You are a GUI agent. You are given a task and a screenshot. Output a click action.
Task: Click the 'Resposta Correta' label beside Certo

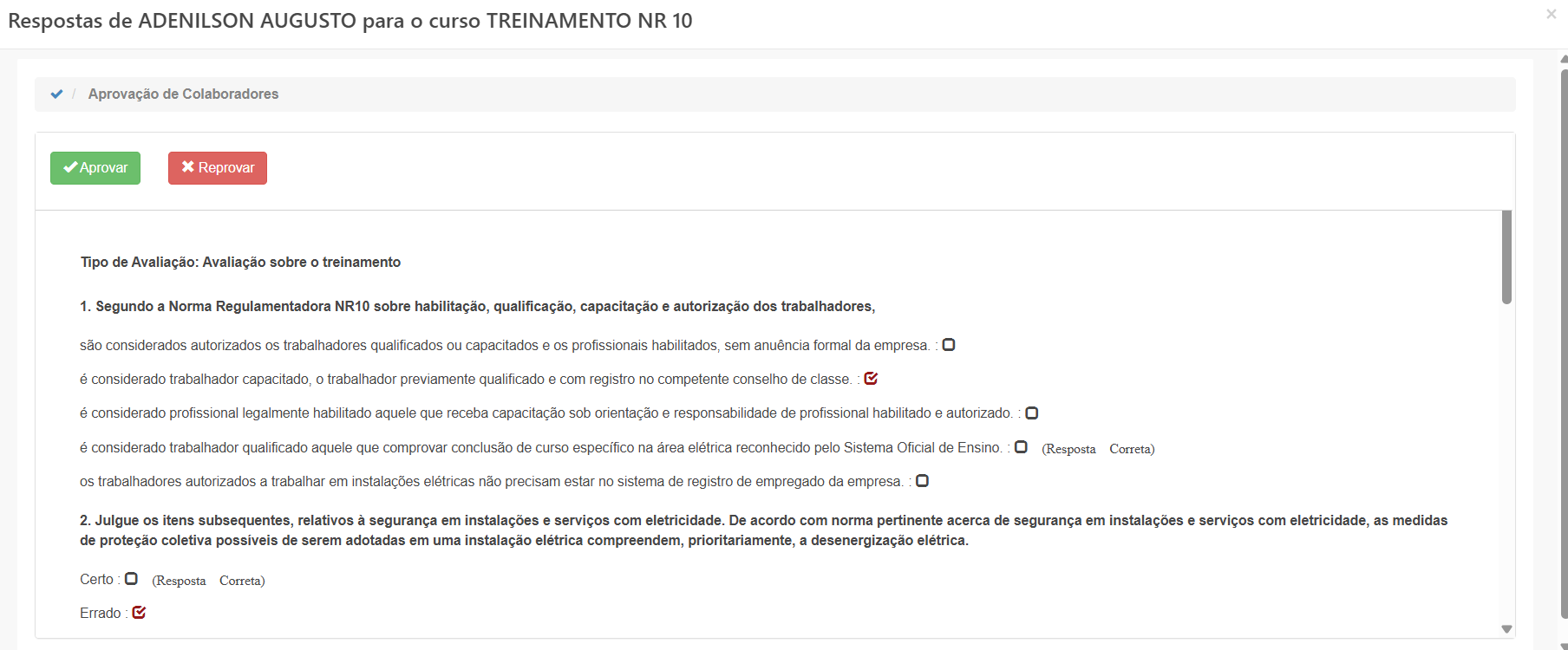208,581
